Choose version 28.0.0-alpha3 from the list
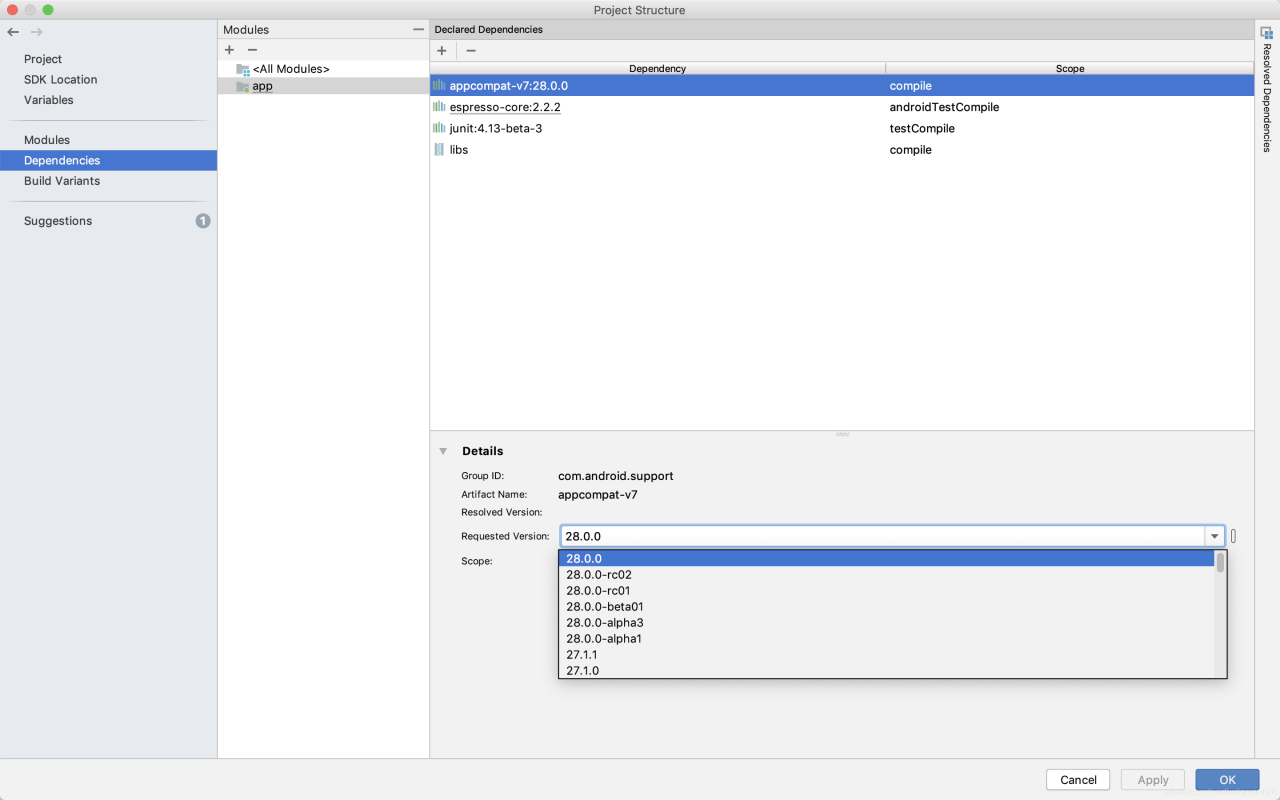This screenshot has width=1280, height=800. click(x=886, y=623)
